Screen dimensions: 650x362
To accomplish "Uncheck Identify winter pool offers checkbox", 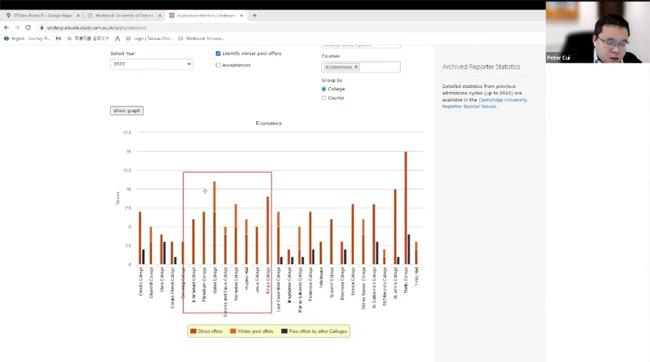I will [218, 53].
